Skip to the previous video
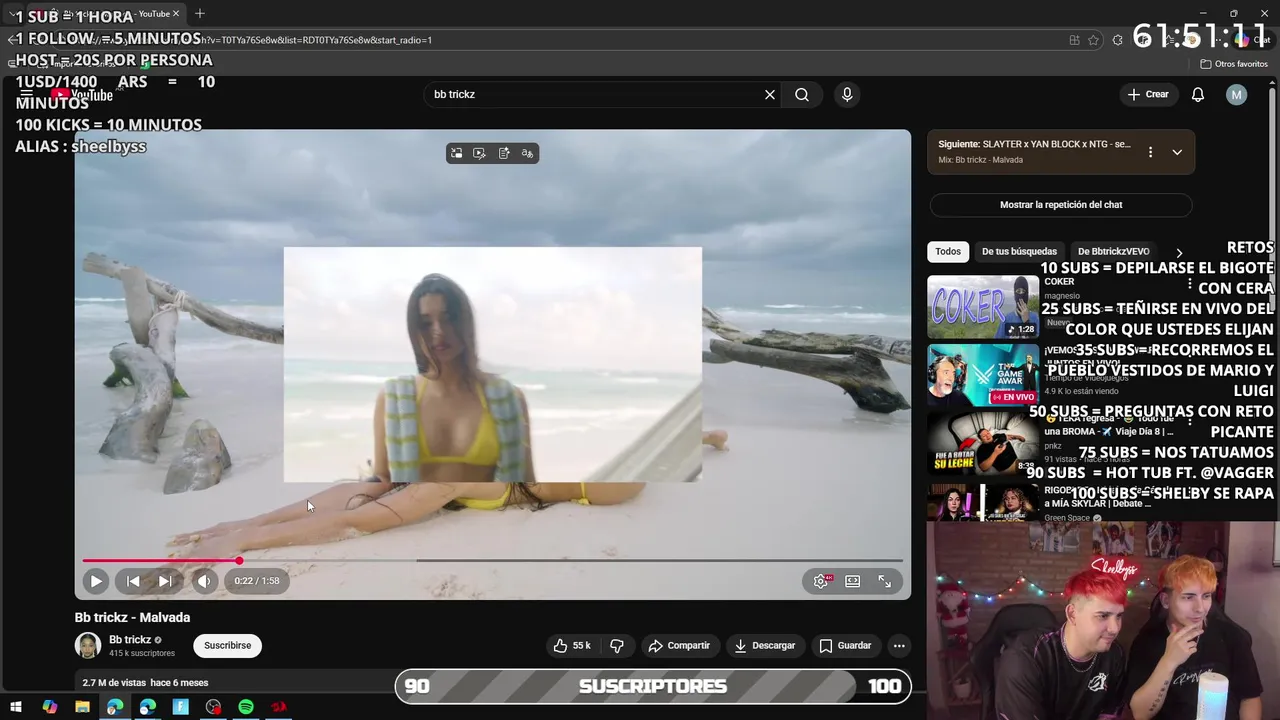 click(133, 581)
